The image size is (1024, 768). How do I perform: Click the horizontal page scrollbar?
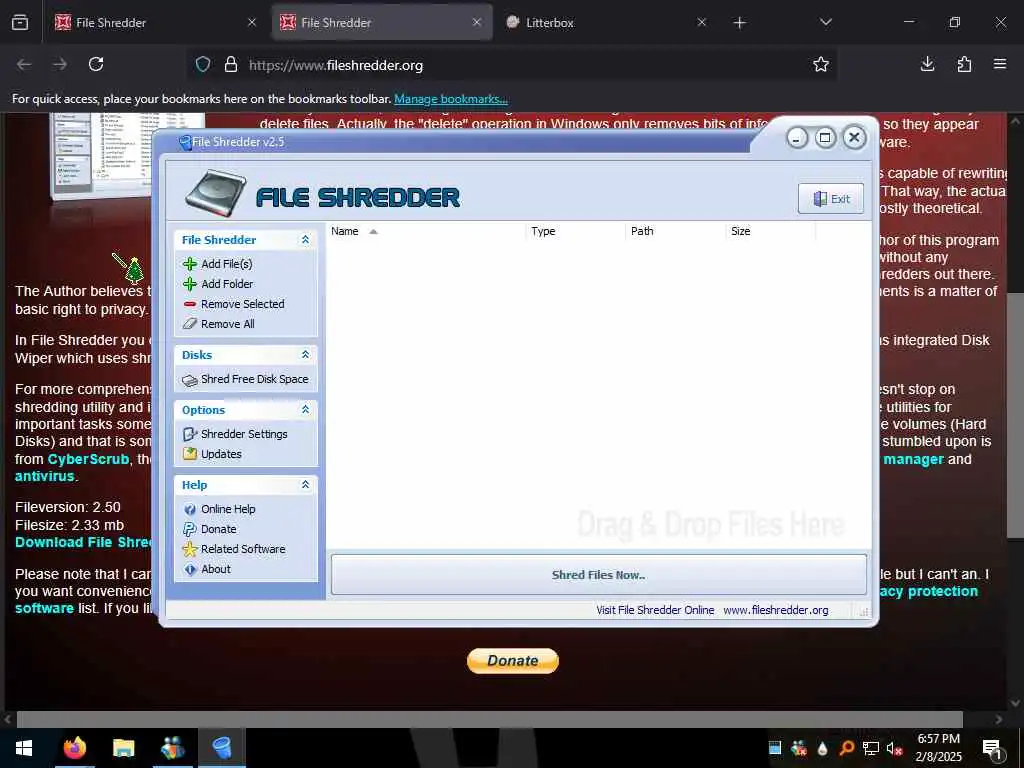click(490, 719)
